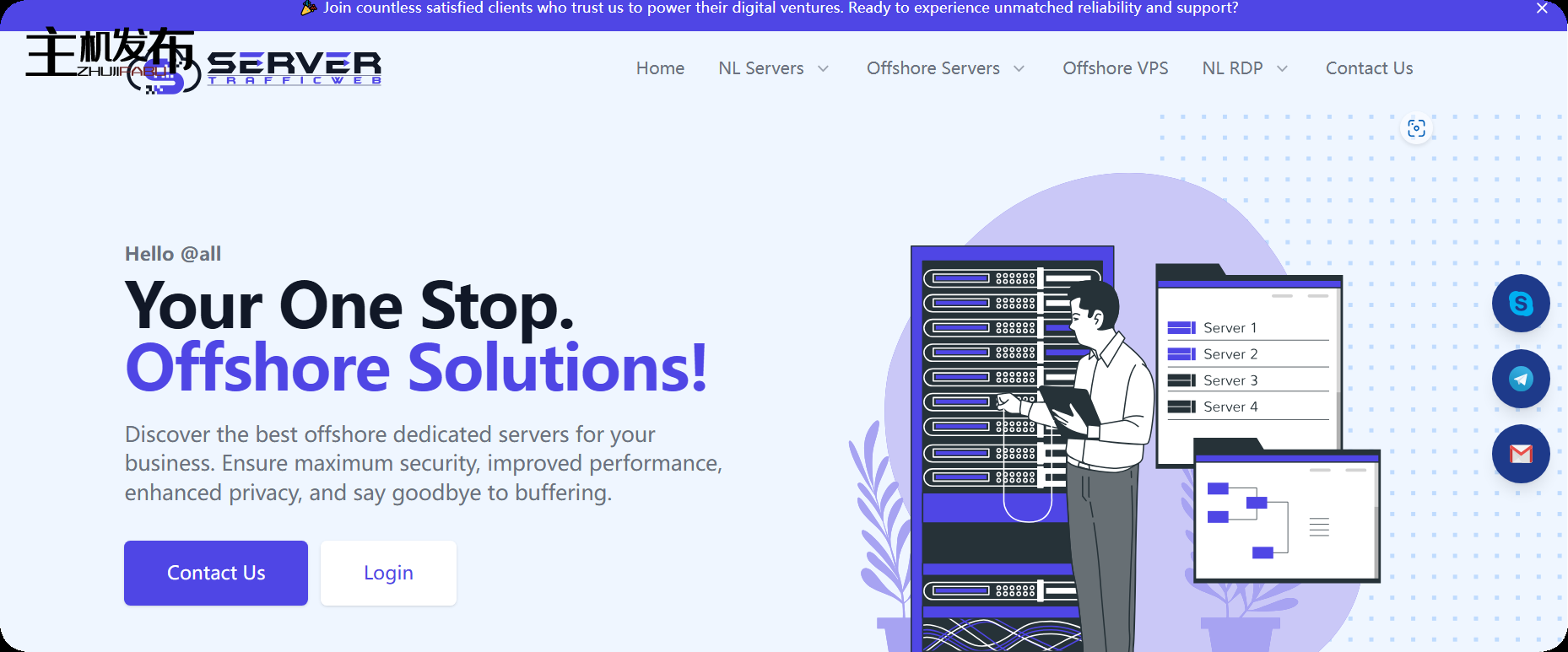Click the Telegram floating contact icon

[1521, 379]
